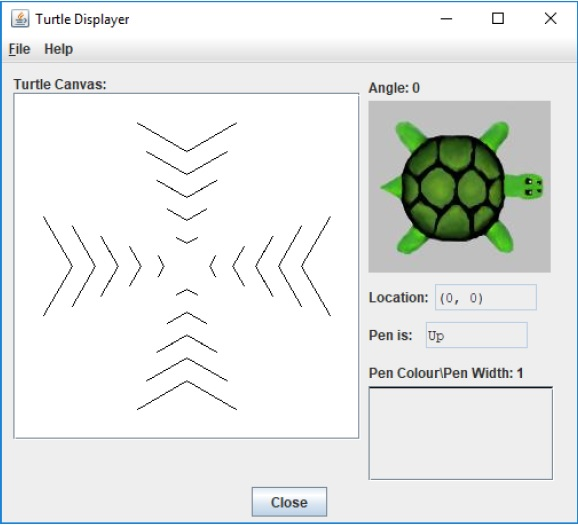The width and height of the screenshot is (578, 525).
Task: Click the 'Turtle Displayer' window title
Action: [x=82, y=19]
